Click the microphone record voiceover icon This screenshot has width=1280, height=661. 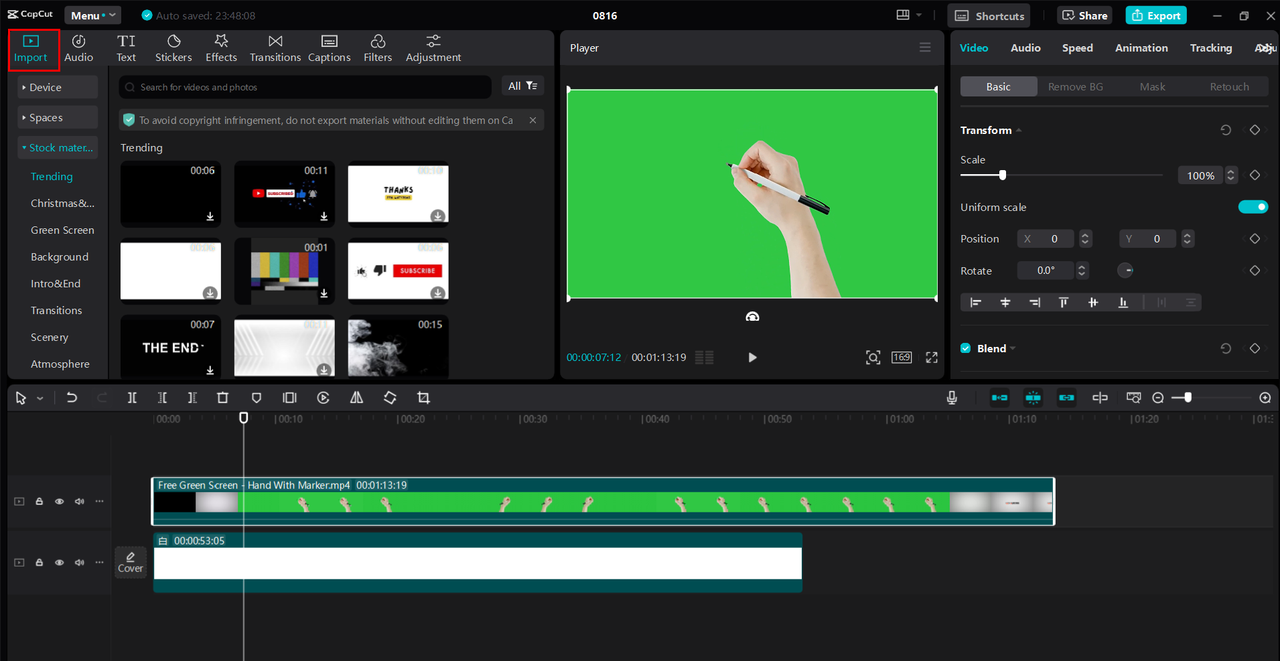coord(952,397)
